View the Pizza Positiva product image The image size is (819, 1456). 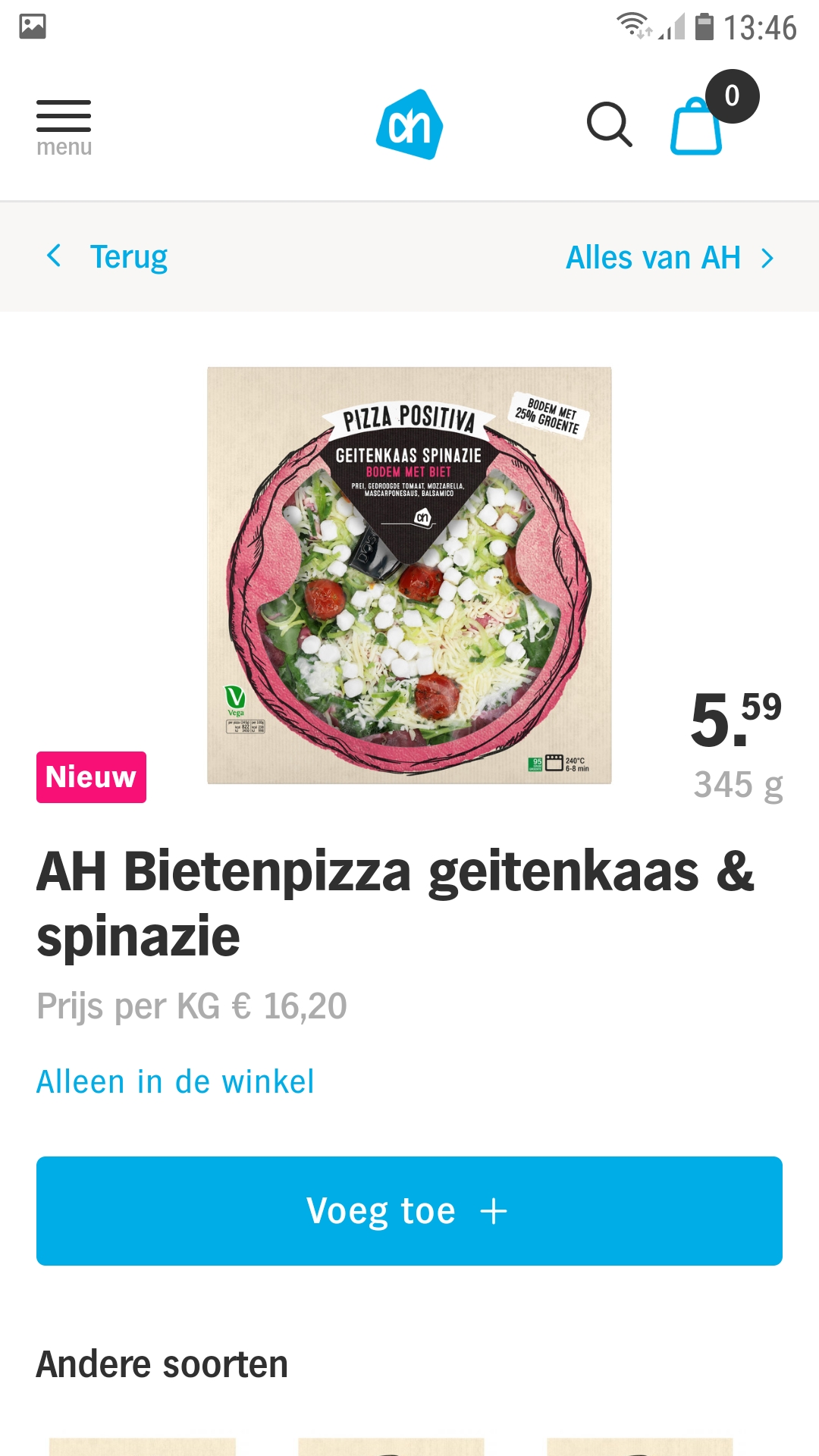(409, 576)
